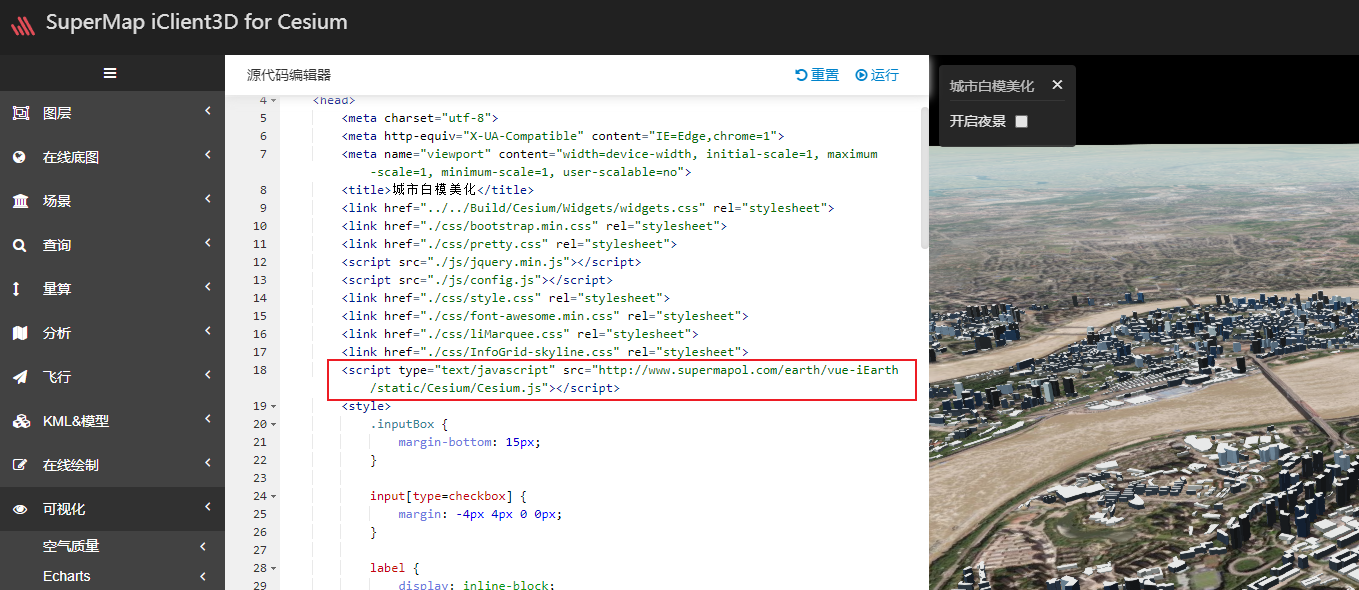Click the style.css link code line
The image size is (1359, 590).
tap(506, 298)
